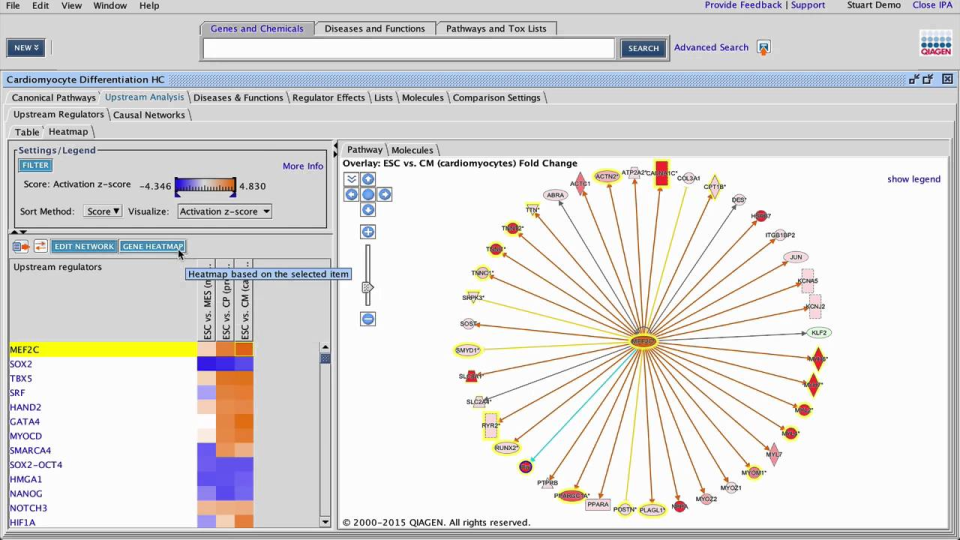Click the heatmap scrollbar up arrow

pyautogui.click(x=325, y=348)
